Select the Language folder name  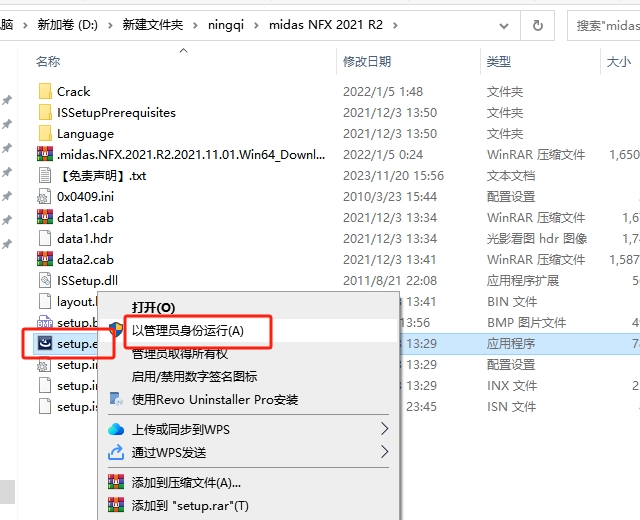coord(85,134)
